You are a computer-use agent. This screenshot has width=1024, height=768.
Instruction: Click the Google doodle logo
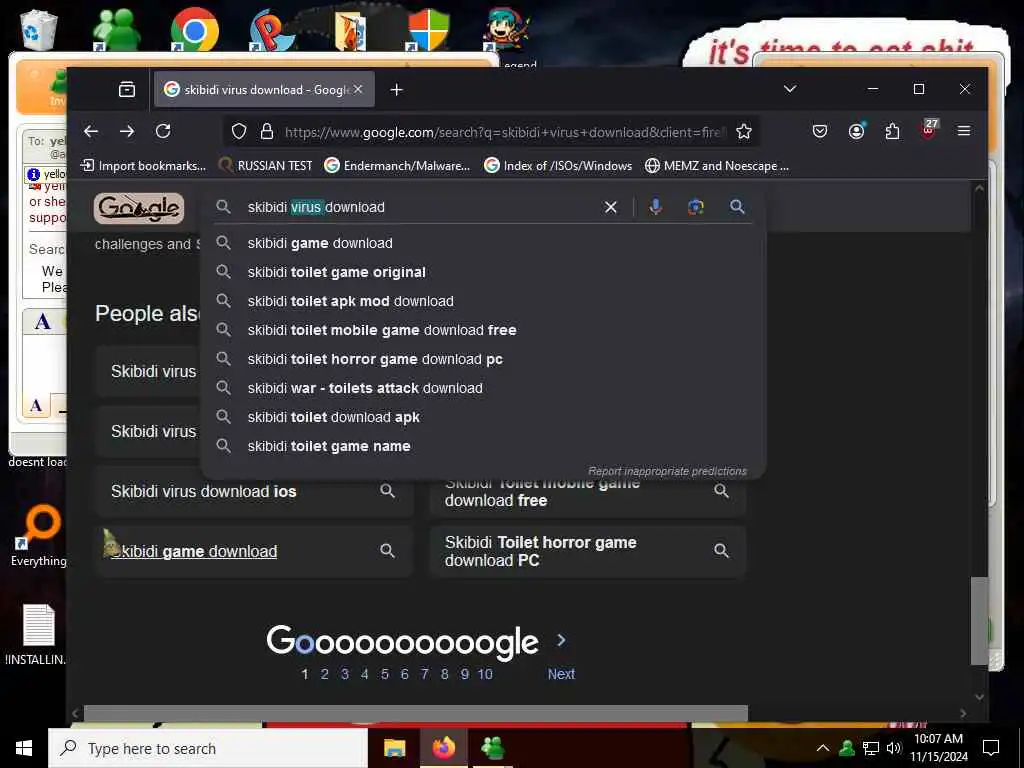(138, 208)
